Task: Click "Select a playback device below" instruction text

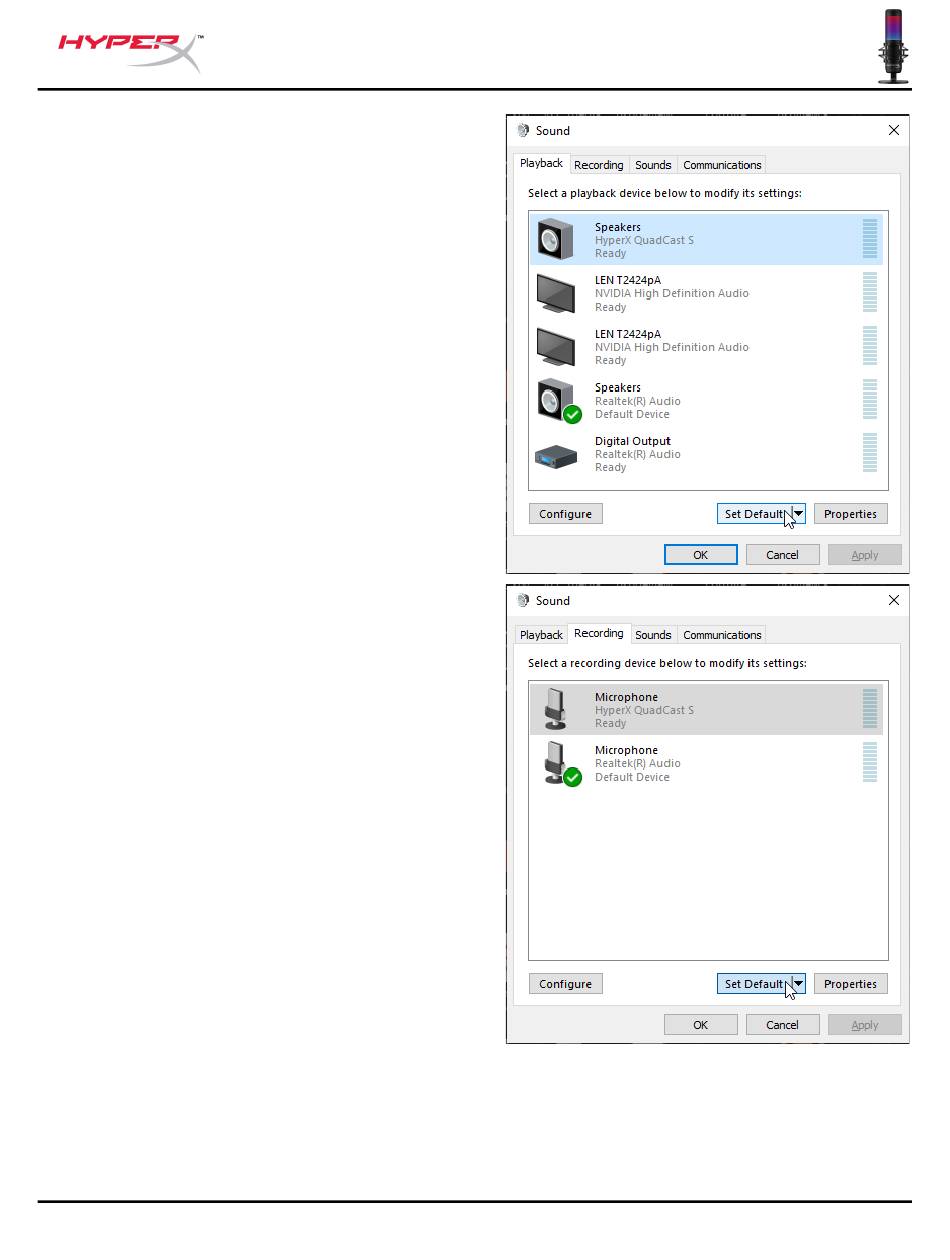Action: (x=665, y=193)
